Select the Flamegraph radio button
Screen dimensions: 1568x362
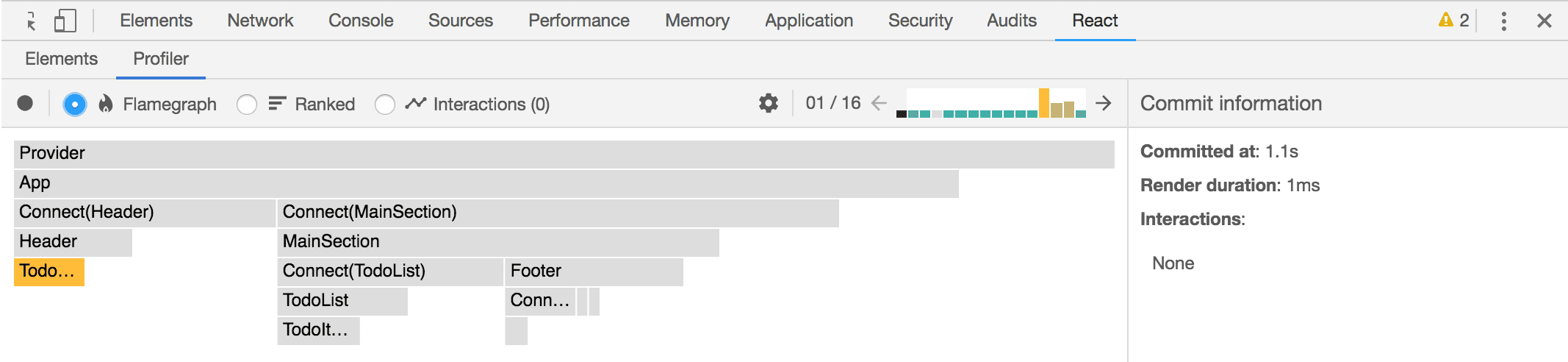tap(74, 104)
